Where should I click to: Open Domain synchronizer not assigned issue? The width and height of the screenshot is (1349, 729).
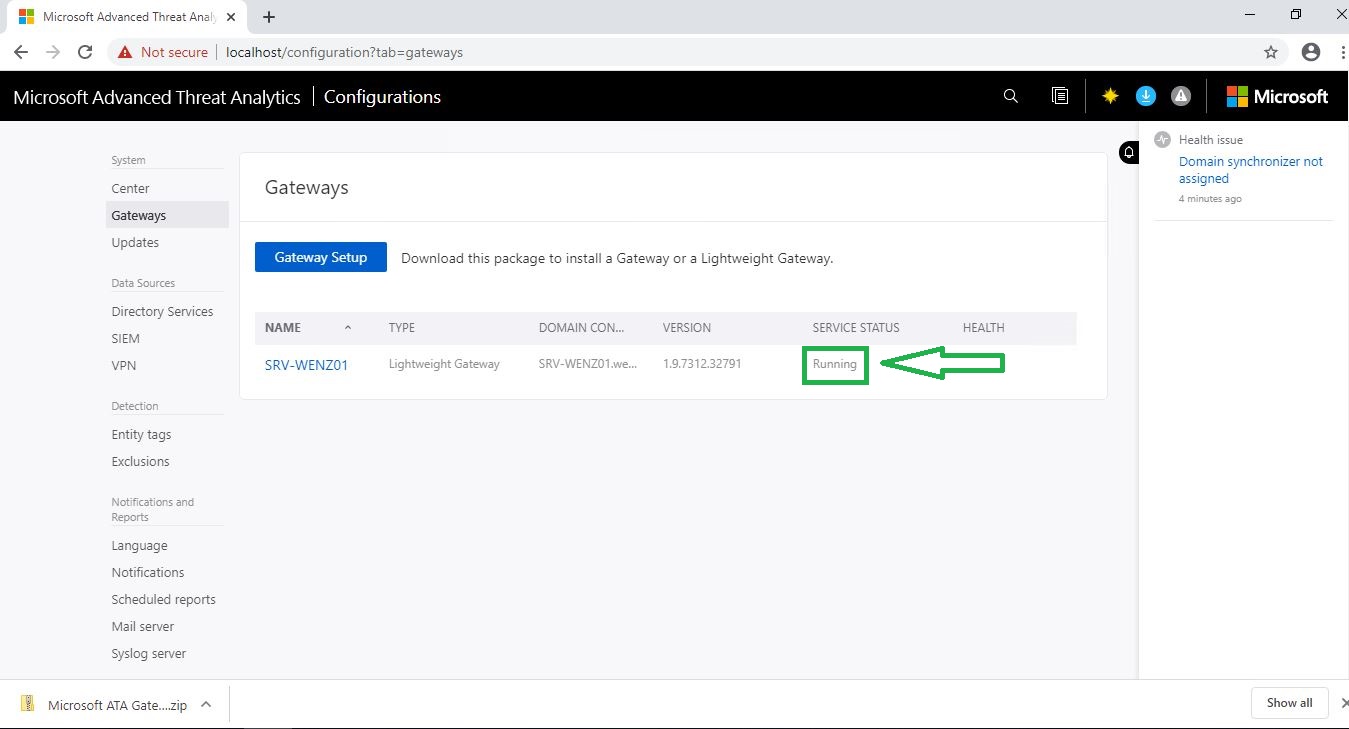coord(1250,170)
